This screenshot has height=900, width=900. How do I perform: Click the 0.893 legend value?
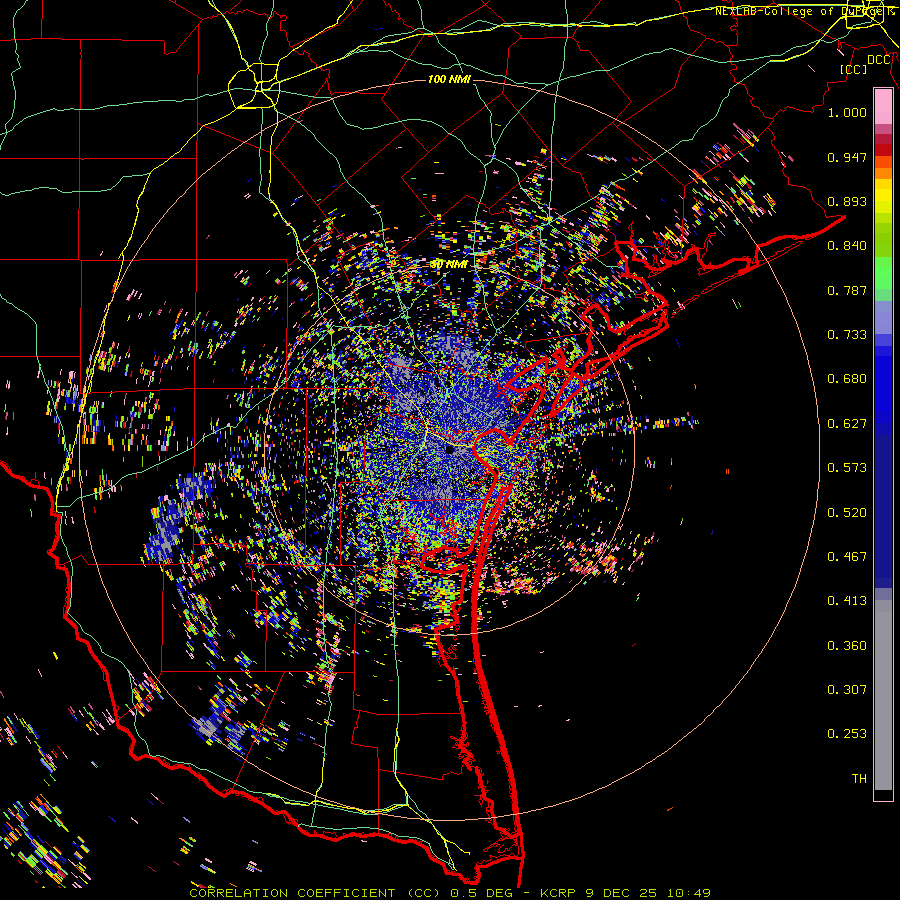coord(847,201)
